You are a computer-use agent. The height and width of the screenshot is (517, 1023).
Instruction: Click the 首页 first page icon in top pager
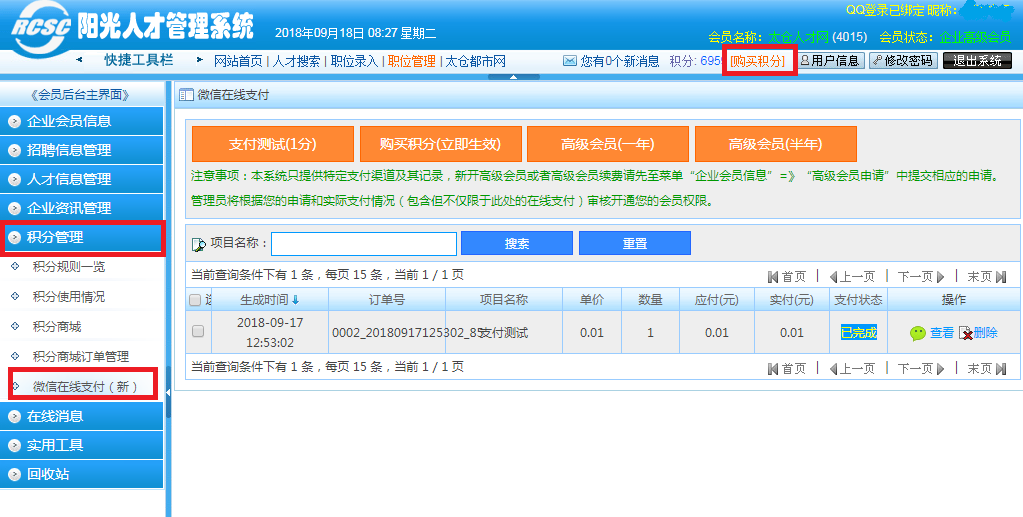pyautogui.click(x=773, y=277)
